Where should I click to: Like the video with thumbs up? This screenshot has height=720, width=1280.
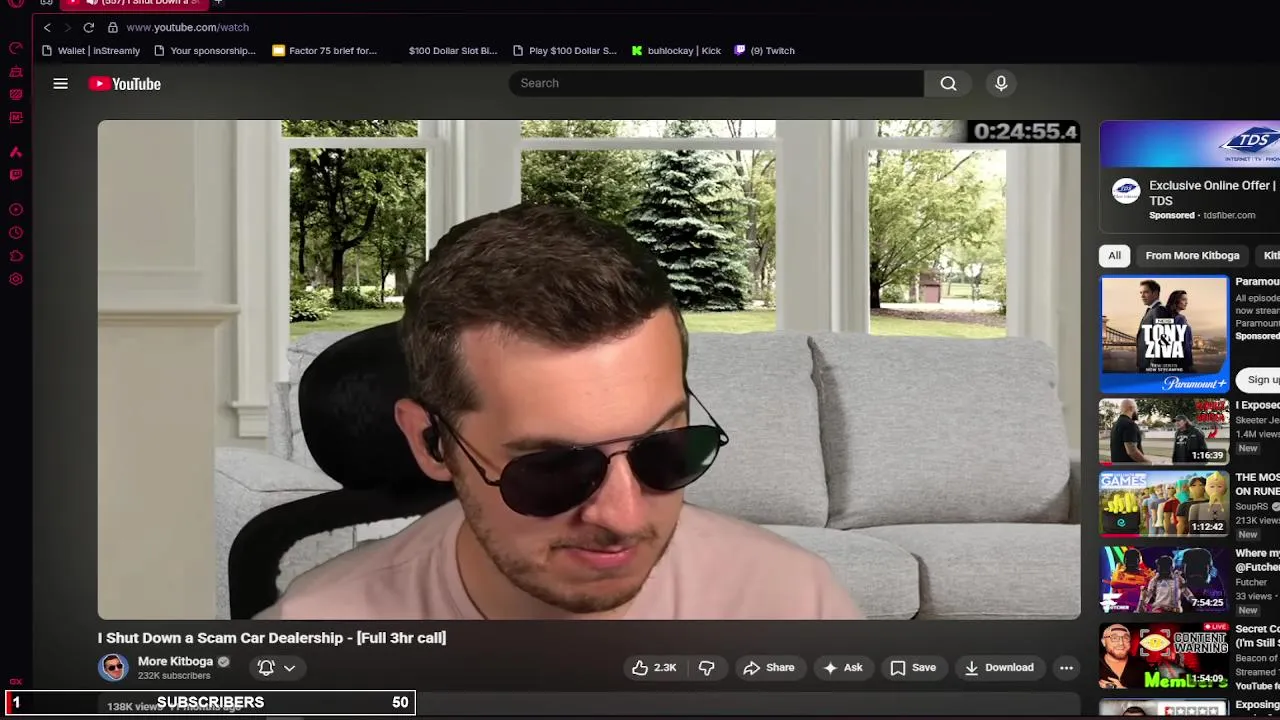[x=655, y=668]
